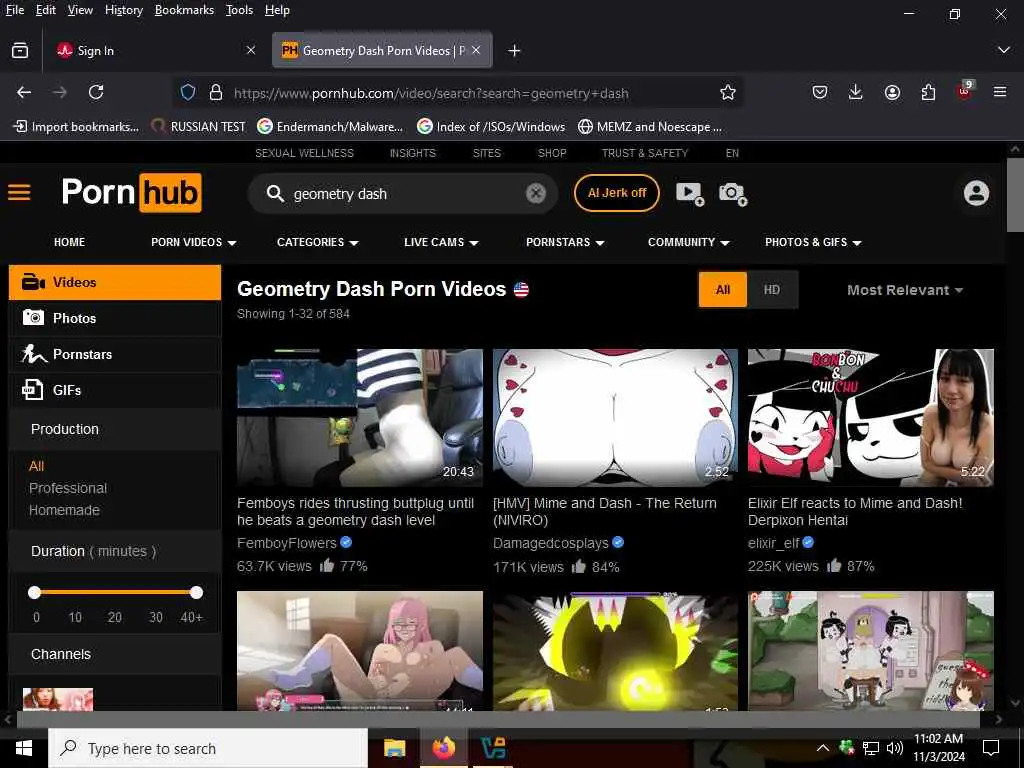Expand the Live Cams dropdown
This screenshot has height=768, width=1024.
[441, 242]
